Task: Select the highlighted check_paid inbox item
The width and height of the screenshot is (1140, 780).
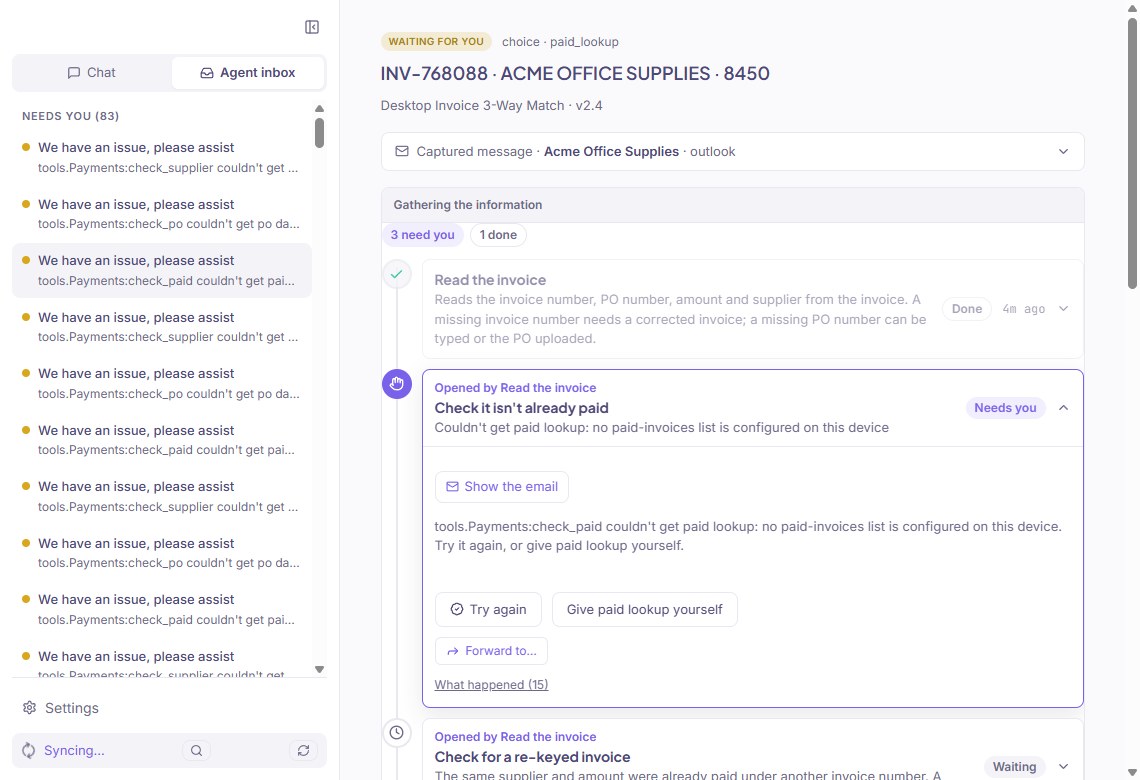Action: [162, 270]
